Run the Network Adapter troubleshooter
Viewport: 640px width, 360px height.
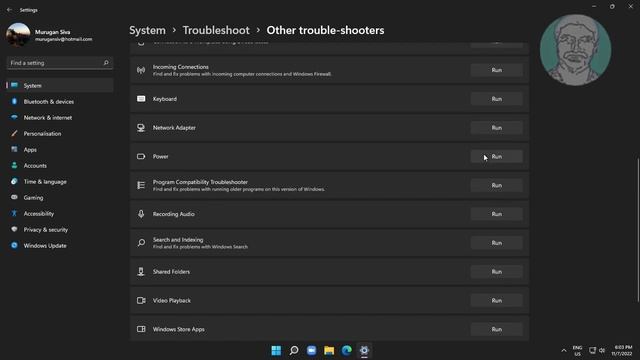(496, 128)
